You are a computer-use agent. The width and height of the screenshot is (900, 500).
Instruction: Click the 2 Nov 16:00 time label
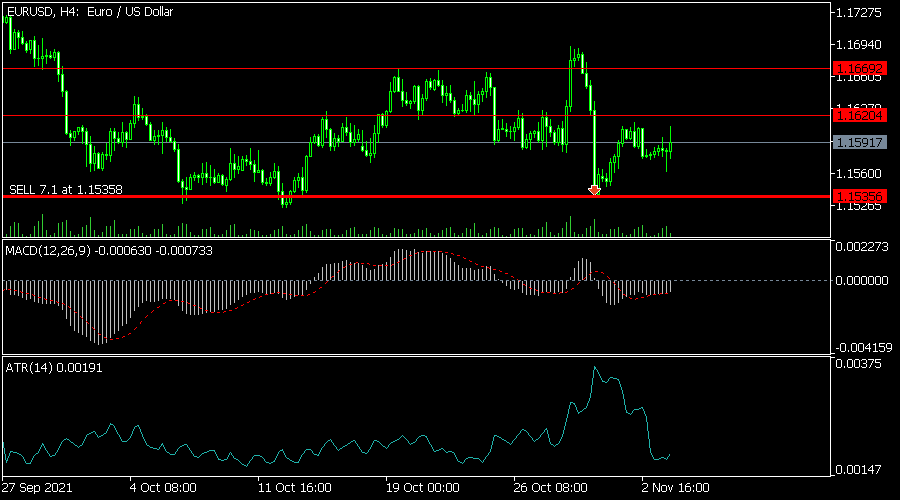(x=676, y=488)
